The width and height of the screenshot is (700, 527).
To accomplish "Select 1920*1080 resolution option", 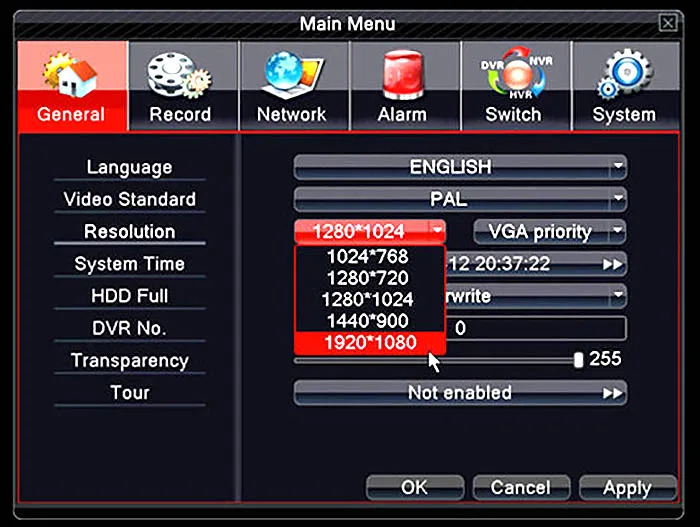I will click(370, 343).
